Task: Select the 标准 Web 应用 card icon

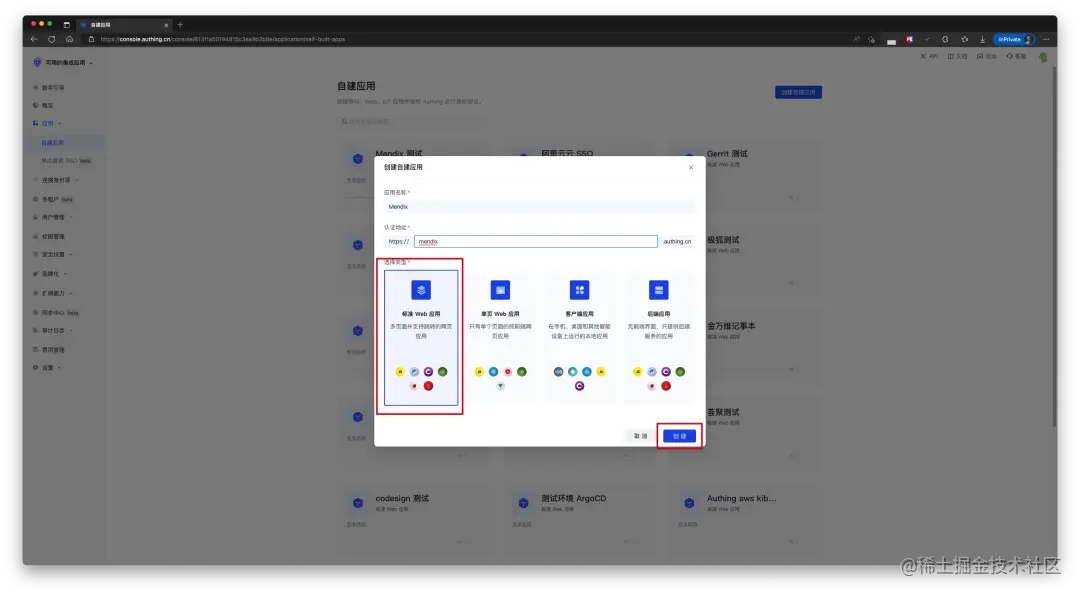Action: (x=421, y=290)
